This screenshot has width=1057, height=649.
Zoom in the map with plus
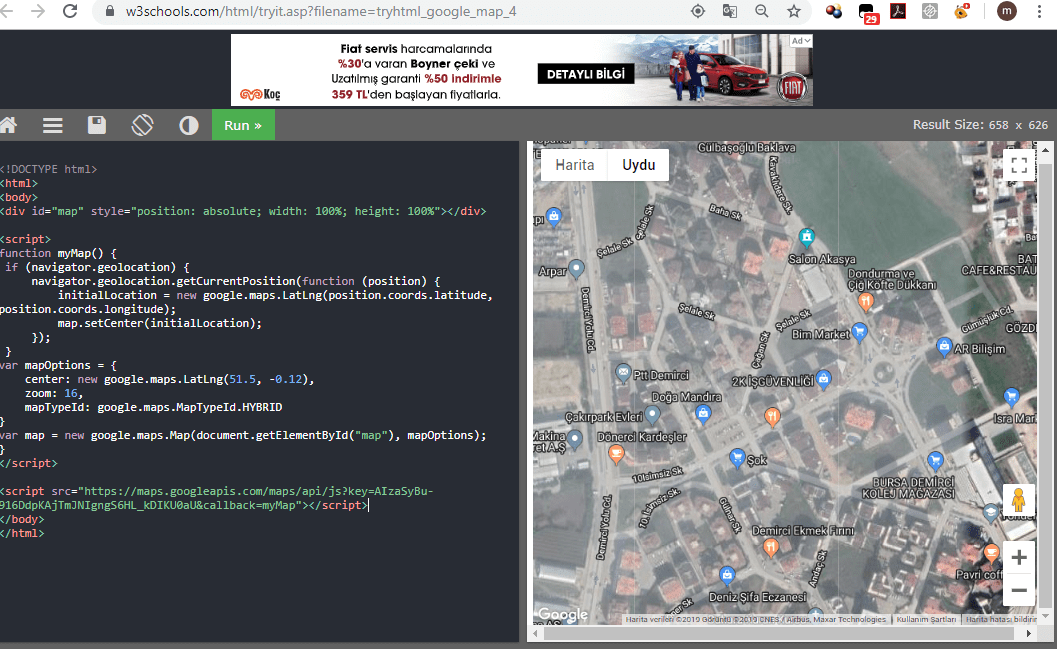(1019, 557)
